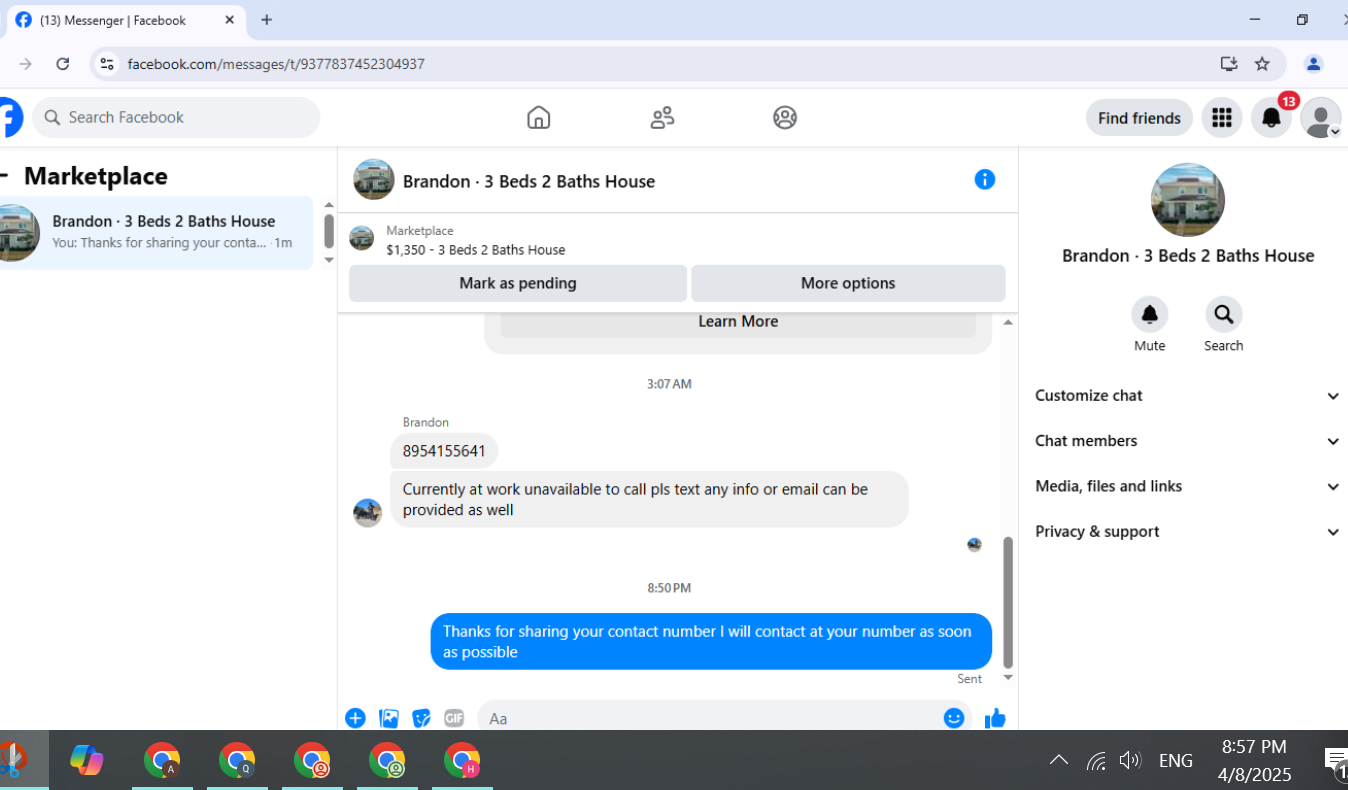Viewport: 1348px width, 790px height.
Task: Click scroll-down arrow of chat scrollbar
Action: click(x=1008, y=678)
